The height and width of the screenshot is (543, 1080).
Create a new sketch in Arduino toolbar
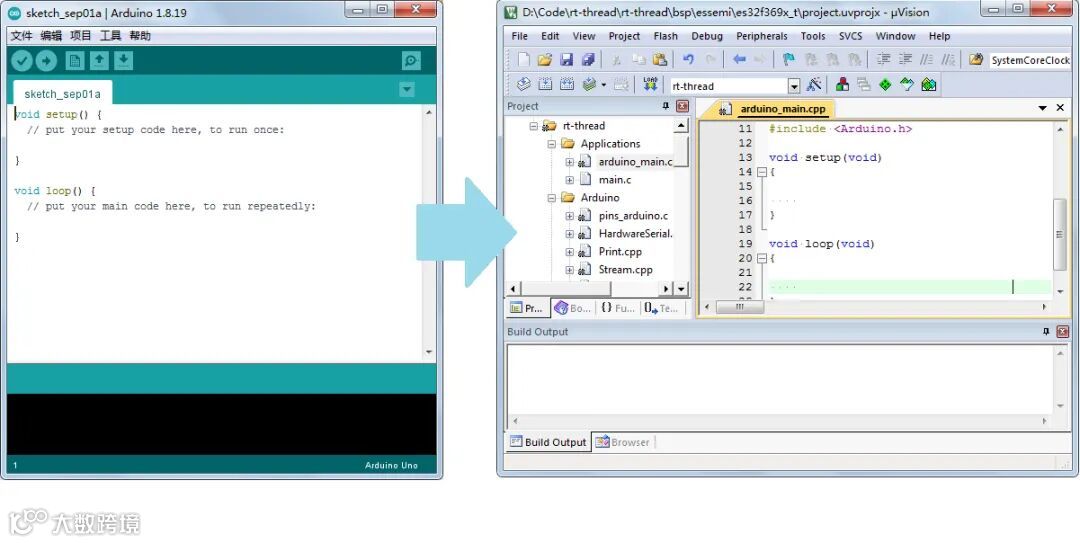(75, 61)
